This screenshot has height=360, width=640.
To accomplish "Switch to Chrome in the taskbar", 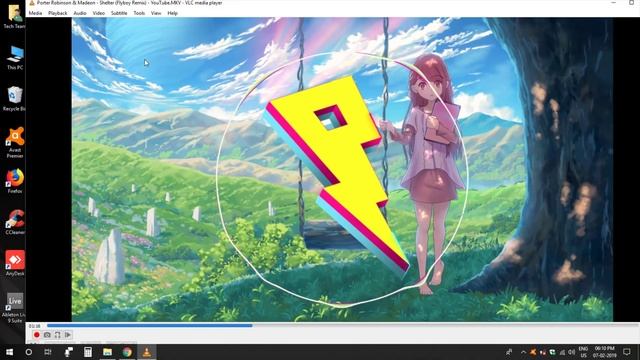I will click(127, 352).
